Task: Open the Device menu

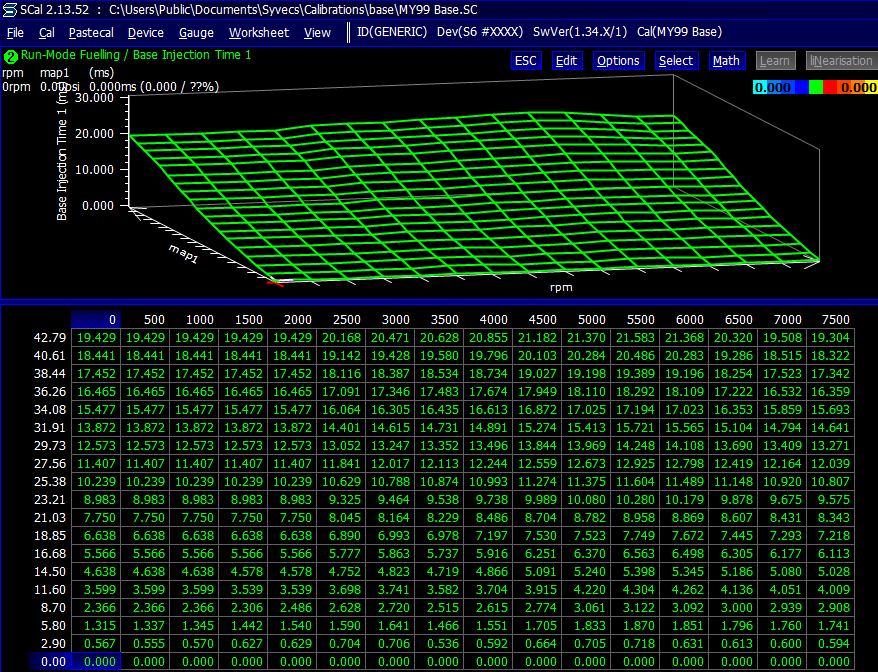Action: click(x=145, y=32)
